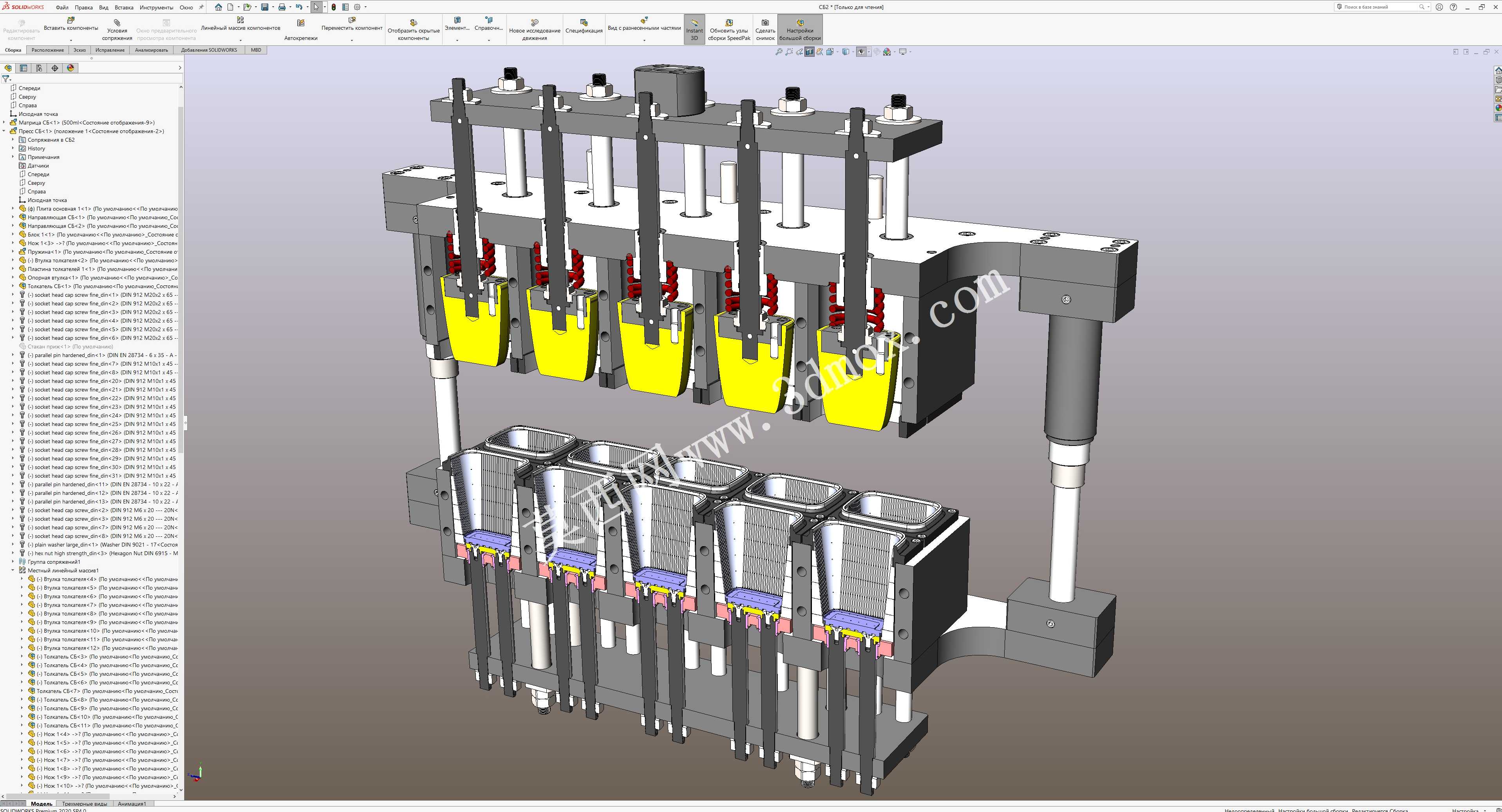Open DimXpertManager crosshair tab icon
Screen dimensions: 1502x812
pos(55,68)
